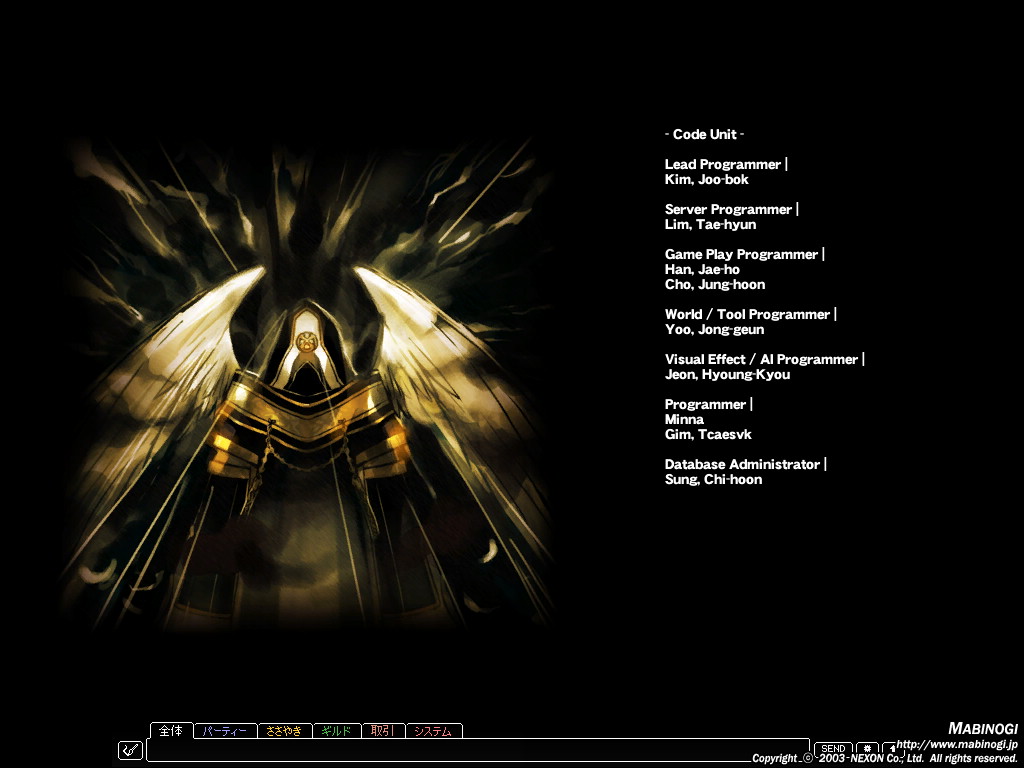Screen dimensions: 1024x768
Task: Click the 'Lead Programmer |' credit title
Action: pyautogui.click(x=726, y=164)
